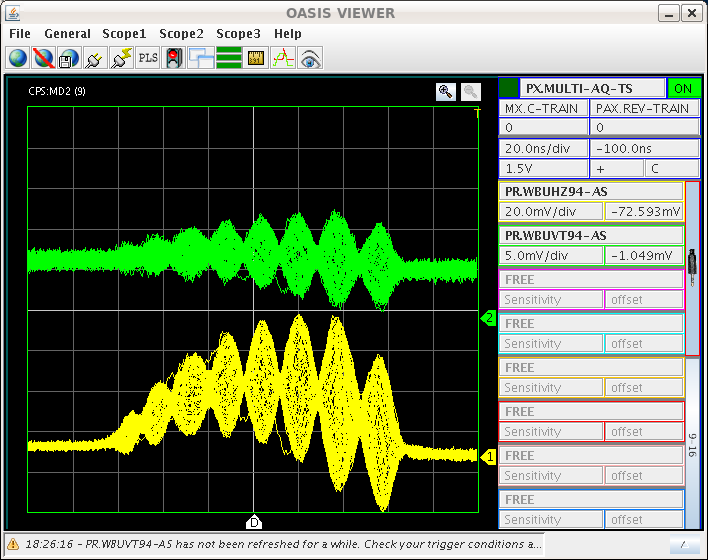Click the green stacked bars icon
The height and width of the screenshot is (560, 708).
click(229, 58)
